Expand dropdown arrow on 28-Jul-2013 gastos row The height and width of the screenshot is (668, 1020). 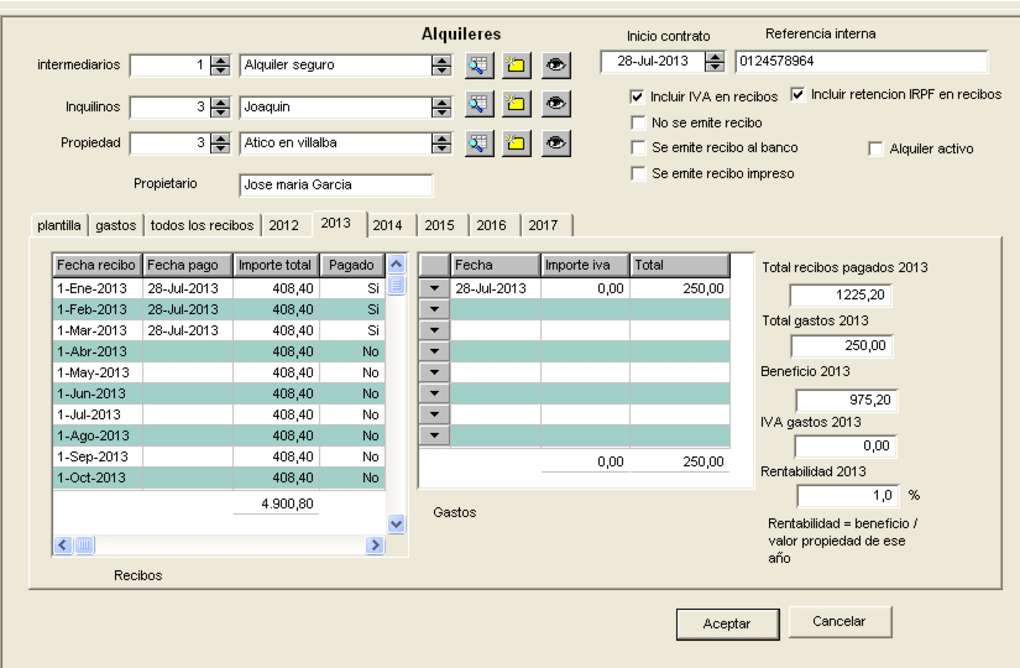(x=435, y=288)
